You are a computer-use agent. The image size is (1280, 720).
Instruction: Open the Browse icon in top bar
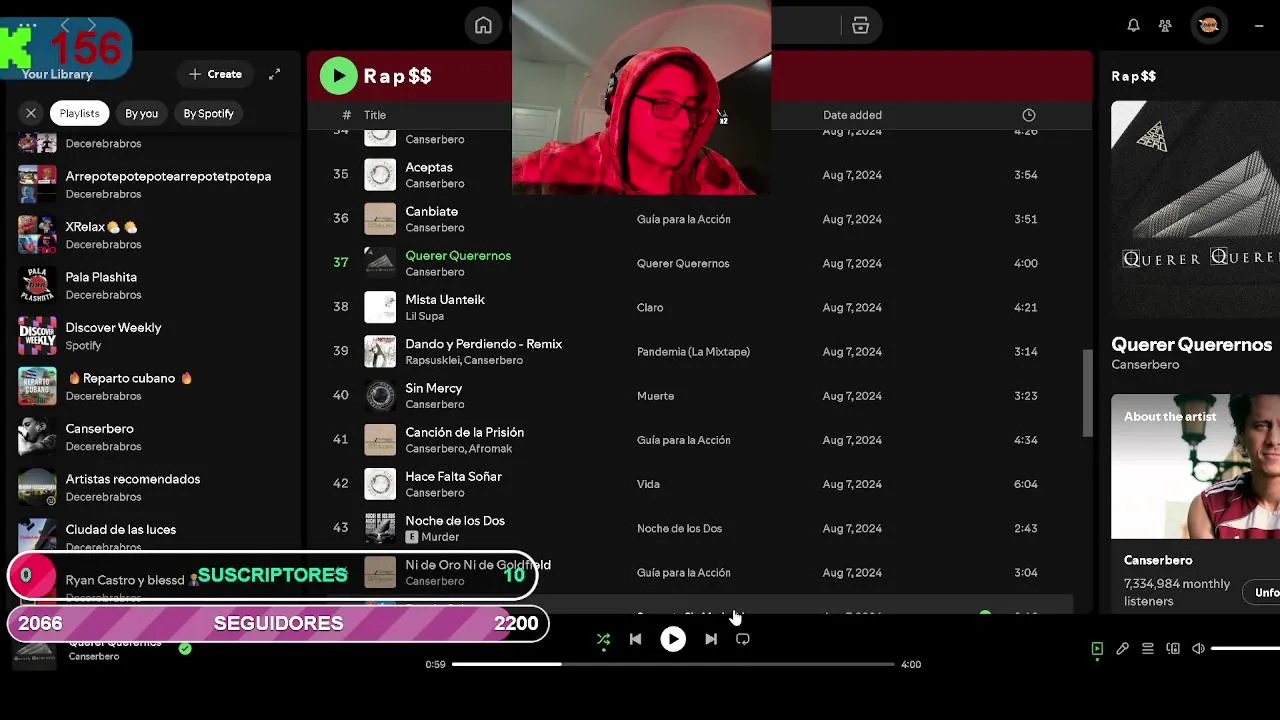tap(860, 26)
